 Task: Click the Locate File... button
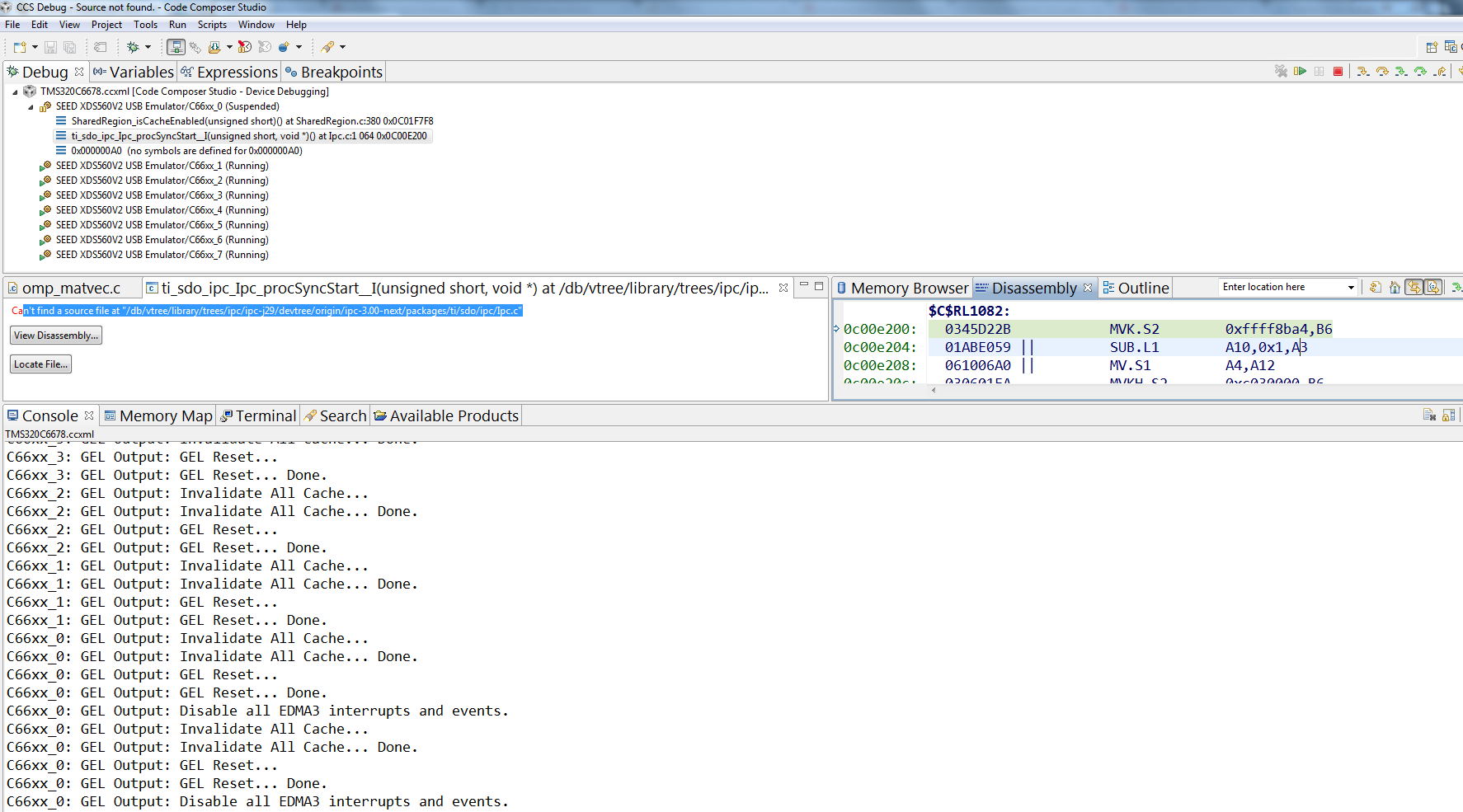pos(41,364)
